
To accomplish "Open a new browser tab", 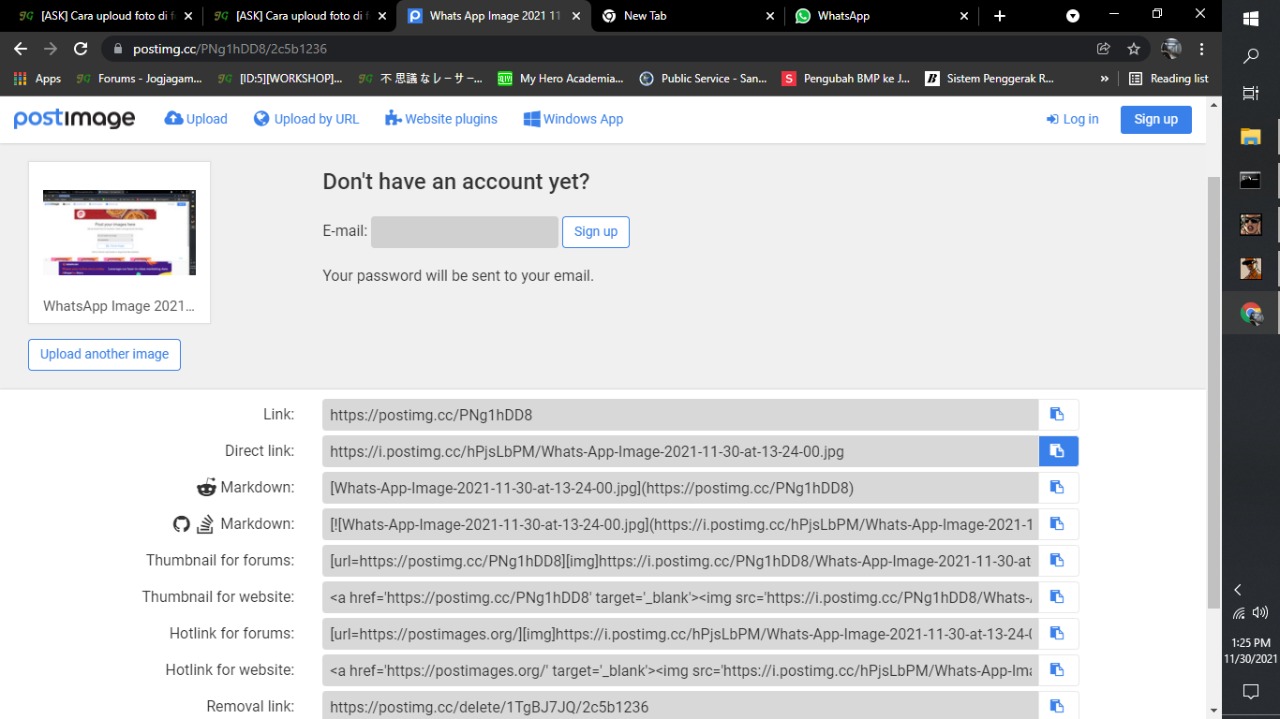I will point(1000,16).
